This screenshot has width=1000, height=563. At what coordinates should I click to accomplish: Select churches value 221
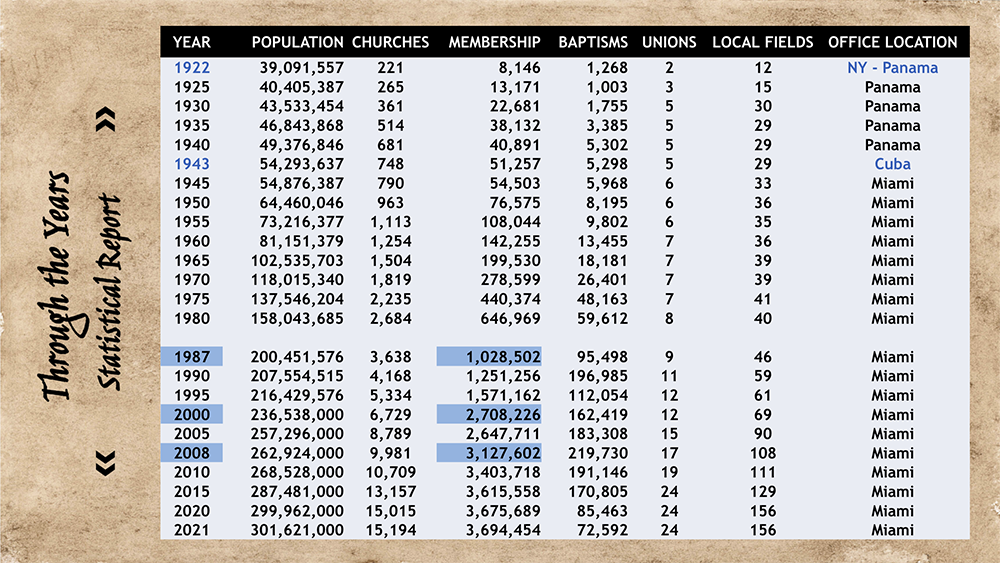tap(390, 68)
